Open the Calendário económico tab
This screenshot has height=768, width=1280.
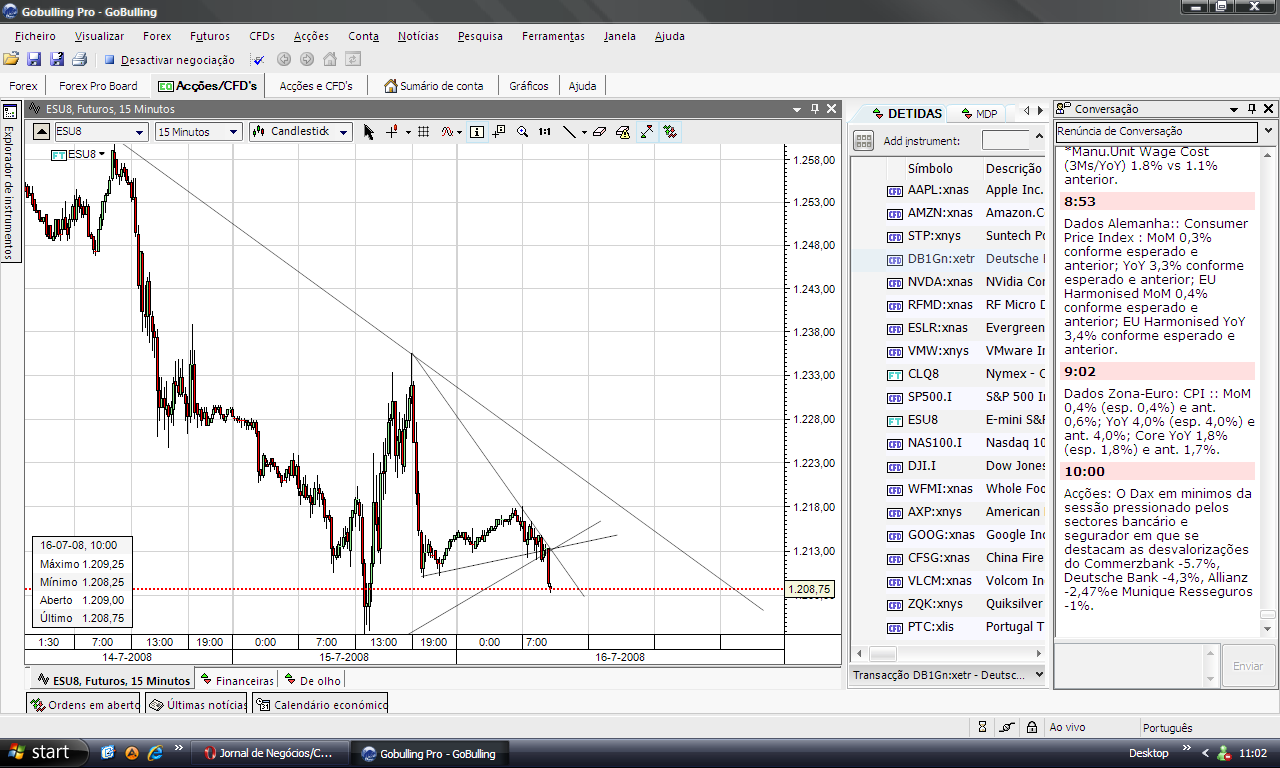tap(321, 704)
